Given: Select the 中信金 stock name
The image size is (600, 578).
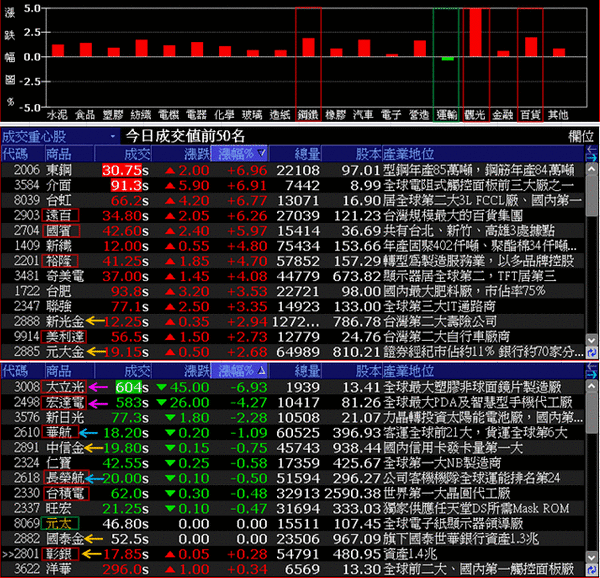Looking at the screenshot, I should 65,448.
